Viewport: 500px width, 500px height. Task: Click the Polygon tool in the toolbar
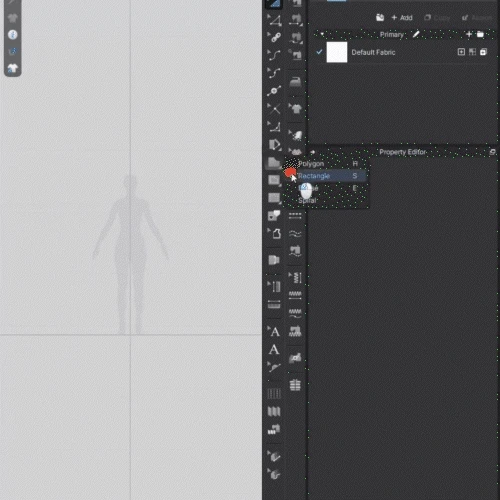[x=274, y=163]
